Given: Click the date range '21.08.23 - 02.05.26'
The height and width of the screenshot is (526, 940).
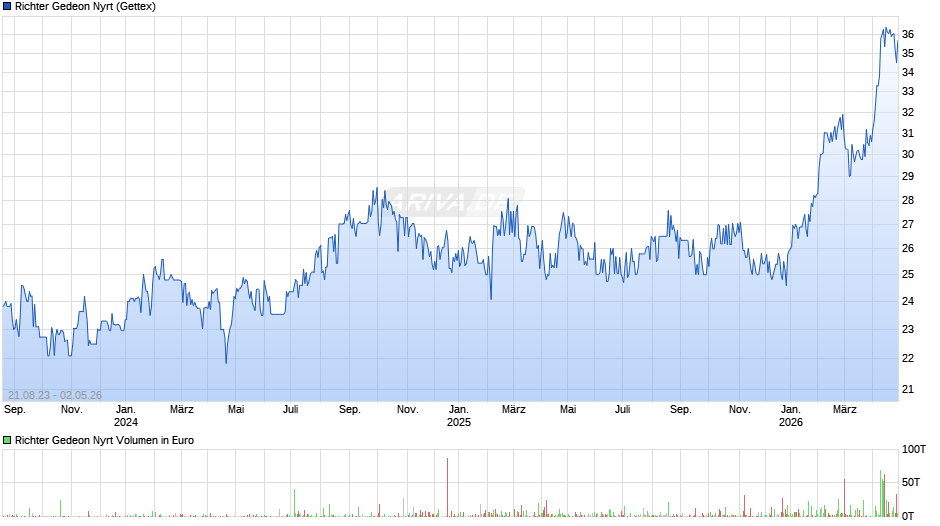Looking at the screenshot, I should pyautogui.click(x=55, y=395).
